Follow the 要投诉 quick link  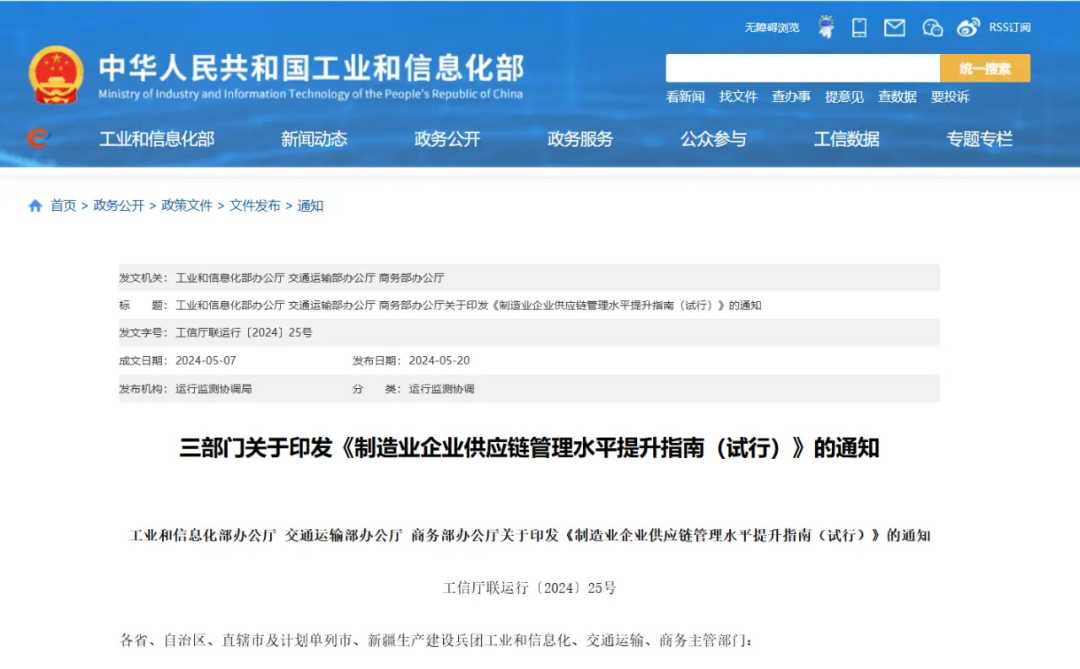point(947,97)
